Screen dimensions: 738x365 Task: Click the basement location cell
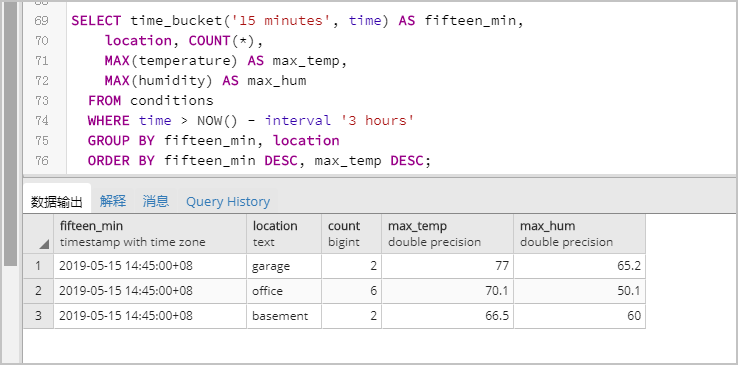[x=284, y=316]
